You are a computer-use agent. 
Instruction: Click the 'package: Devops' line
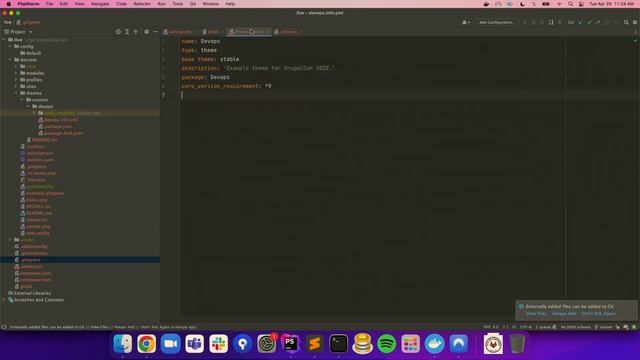(x=205, y=77)
